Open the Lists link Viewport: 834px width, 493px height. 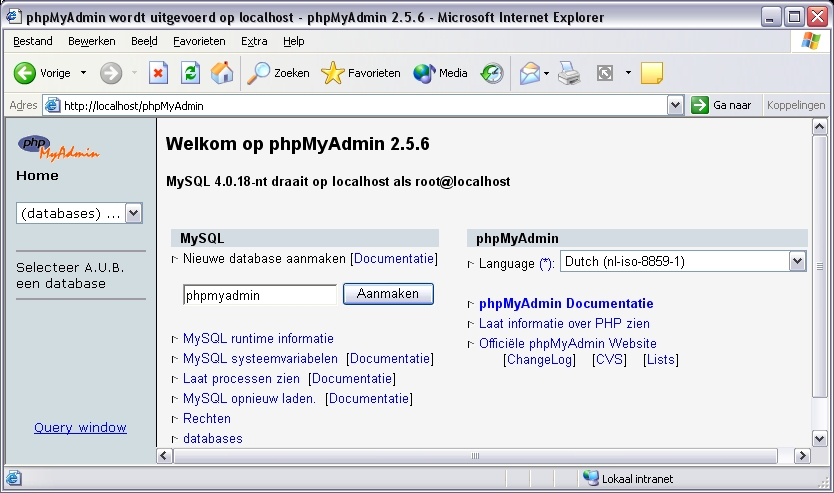coord(661,360)
